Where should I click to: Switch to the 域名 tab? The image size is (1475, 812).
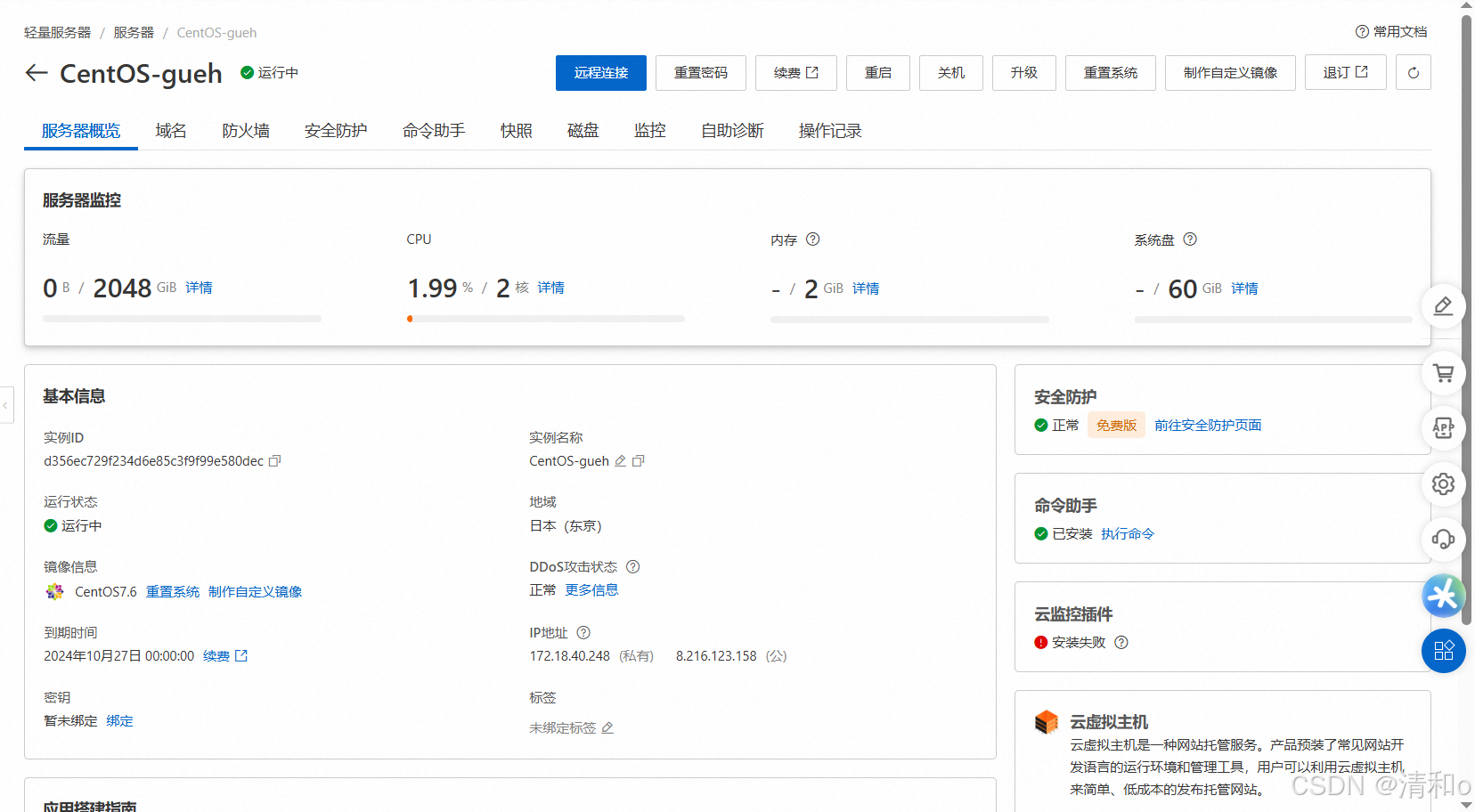click(x=171, y=131)
